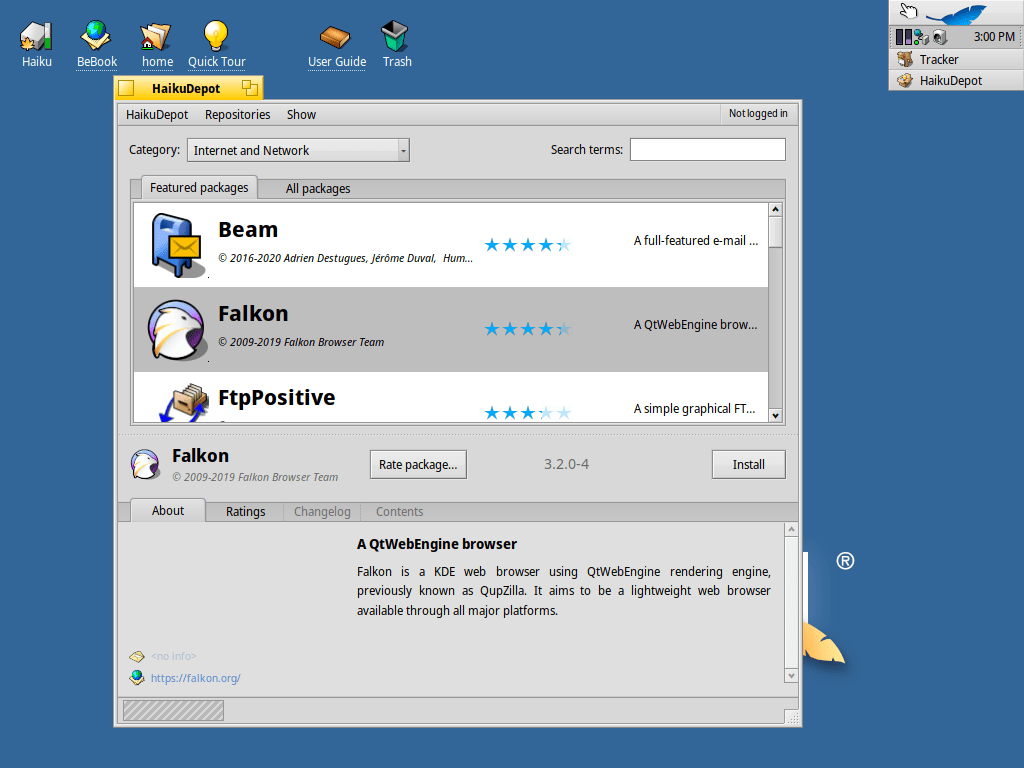This screenshot has width=1024, height=768.
Task: Open the Repositories menu
Action: (238, 114)
